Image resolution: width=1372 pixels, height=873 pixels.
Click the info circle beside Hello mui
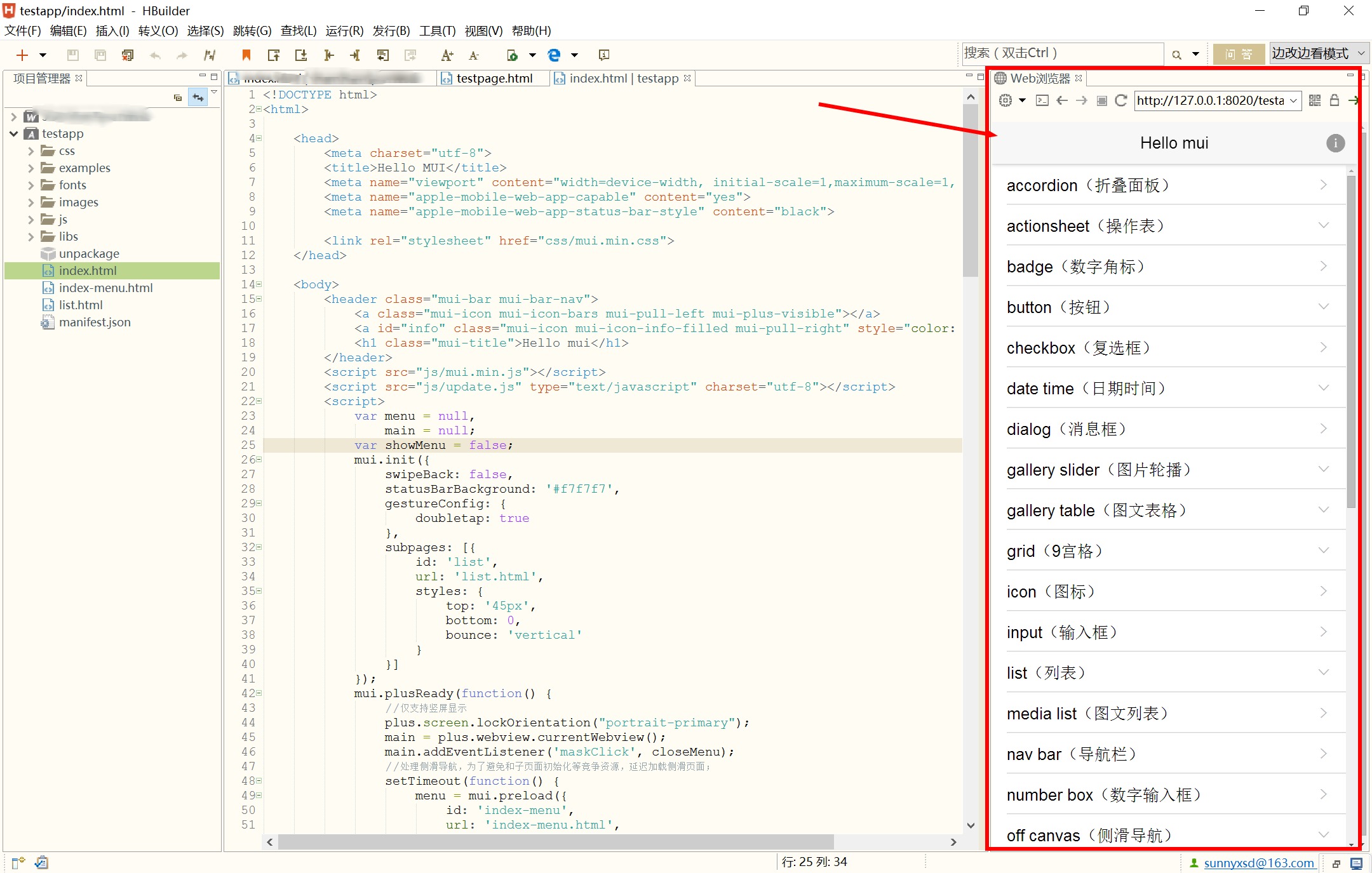[1335, 143]
